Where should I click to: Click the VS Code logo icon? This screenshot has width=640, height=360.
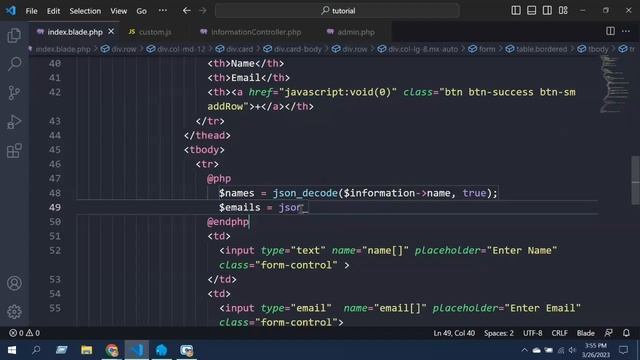pyautogui.click(x=11, y=11)
